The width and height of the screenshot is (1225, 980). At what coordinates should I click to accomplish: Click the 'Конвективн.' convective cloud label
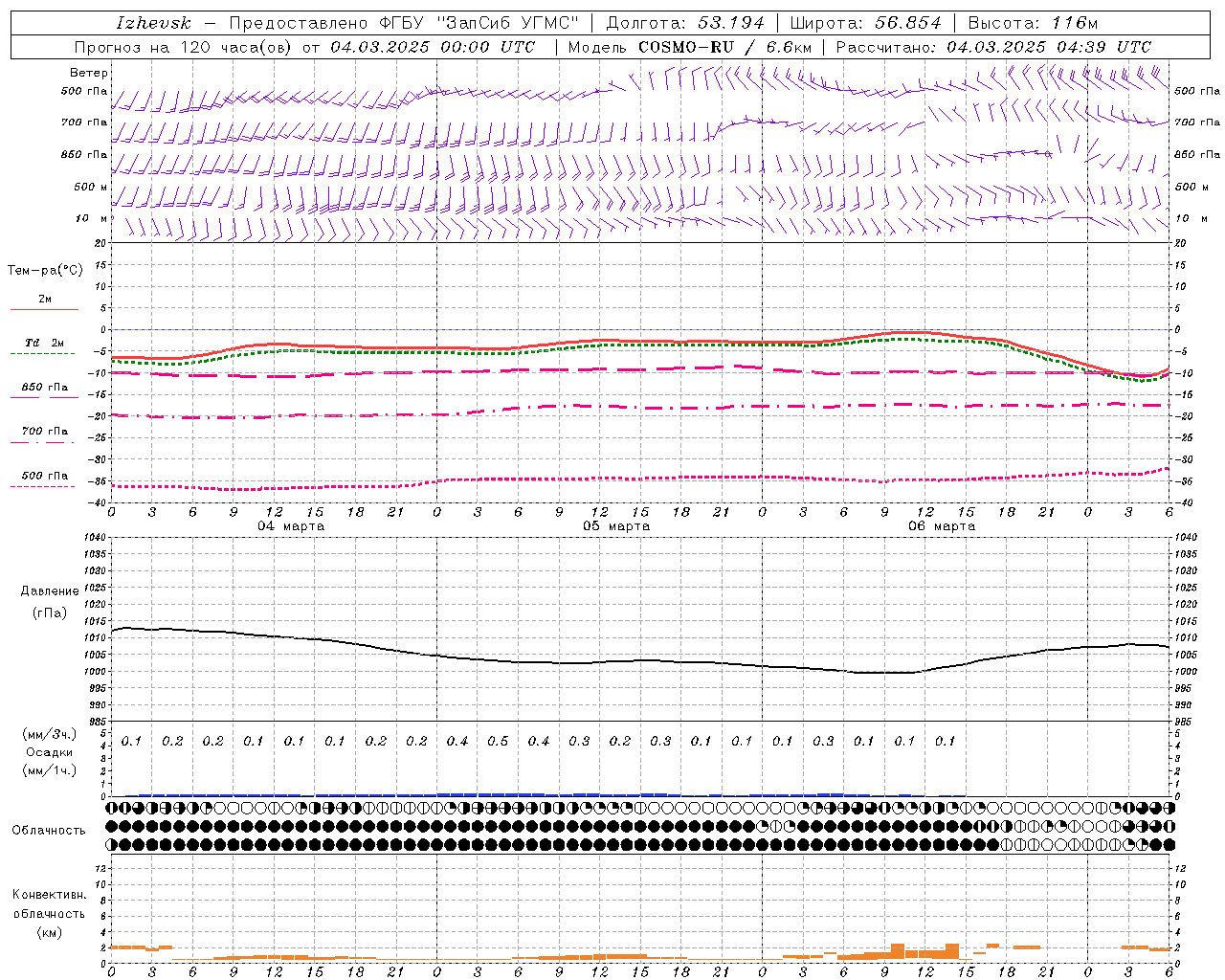coord(49,895)
